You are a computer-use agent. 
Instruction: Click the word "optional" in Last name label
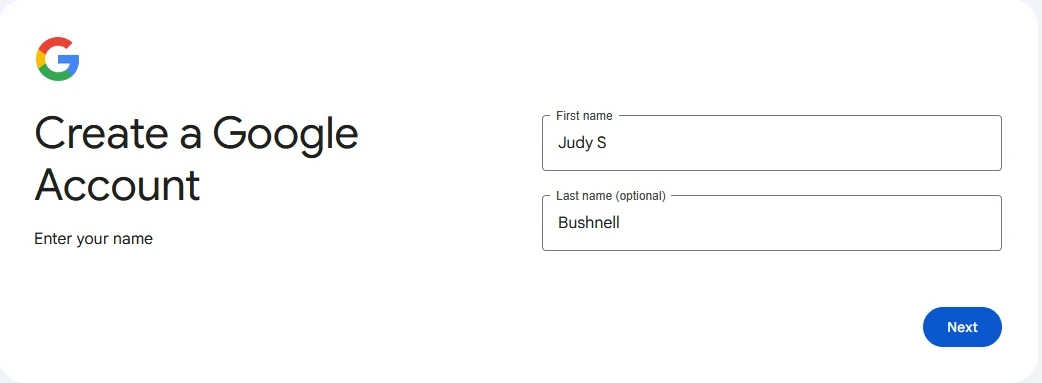click(x=641, y=196)
